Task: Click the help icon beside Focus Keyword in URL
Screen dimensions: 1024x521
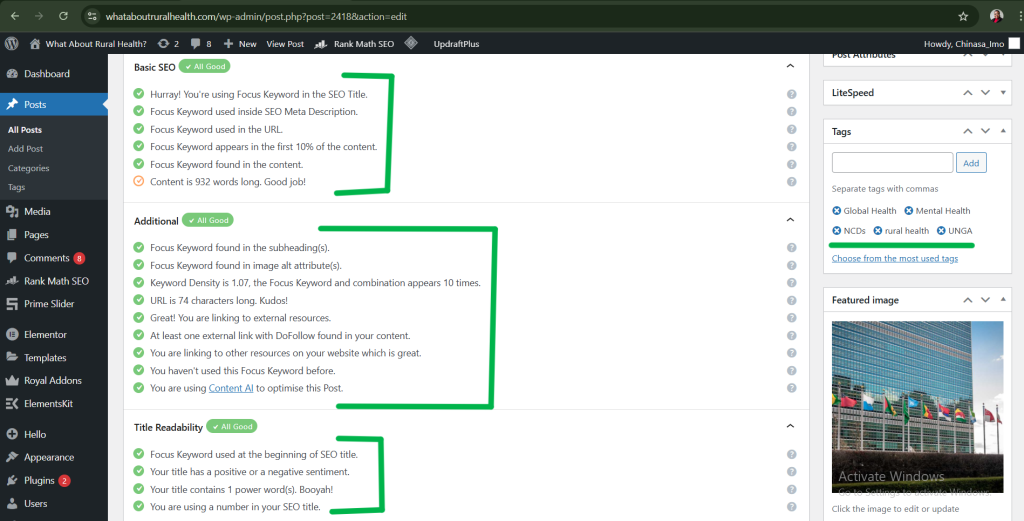Action: coord(791,129)
